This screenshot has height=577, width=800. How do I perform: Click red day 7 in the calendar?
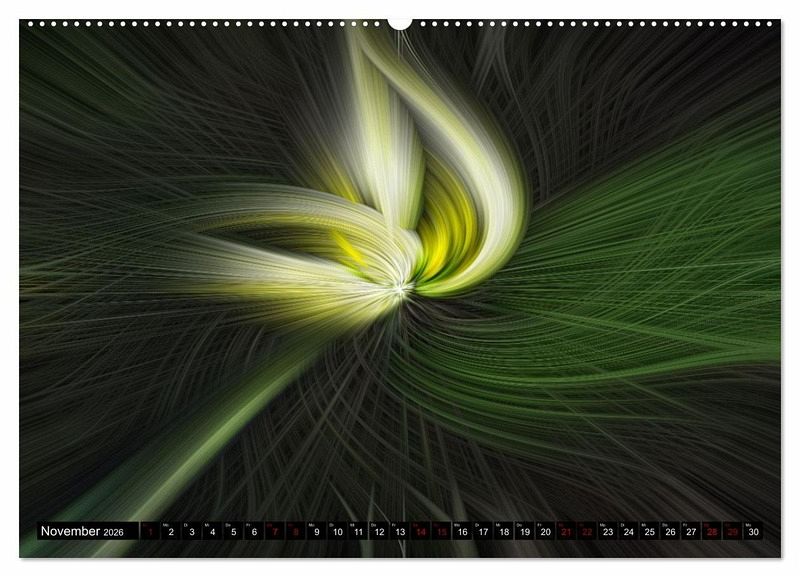pyautogui.click(x=275, y=532)
